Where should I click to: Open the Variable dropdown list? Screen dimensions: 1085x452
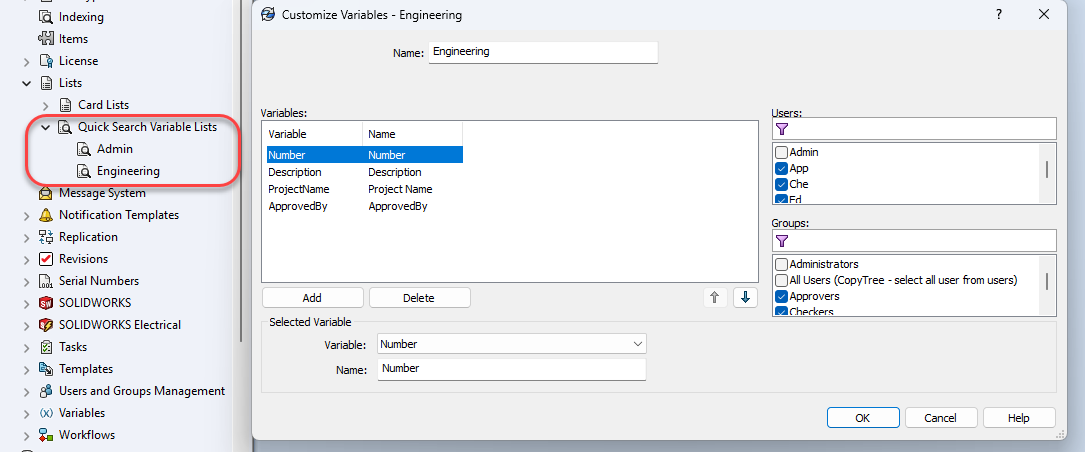click(638, 344)
